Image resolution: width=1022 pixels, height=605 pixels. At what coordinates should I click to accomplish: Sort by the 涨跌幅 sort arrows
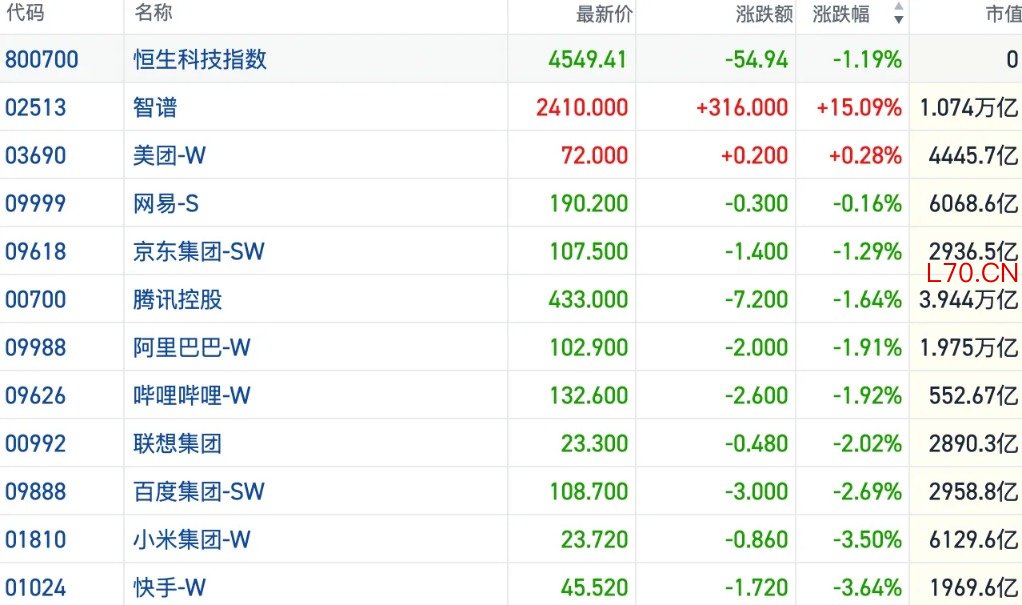[x=899, y=12]
